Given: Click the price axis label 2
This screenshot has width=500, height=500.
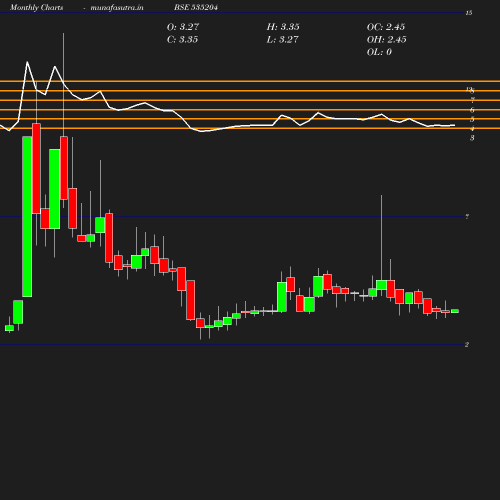Looking at the screenshot, I should pyautogui.click(x=467, y=345).
